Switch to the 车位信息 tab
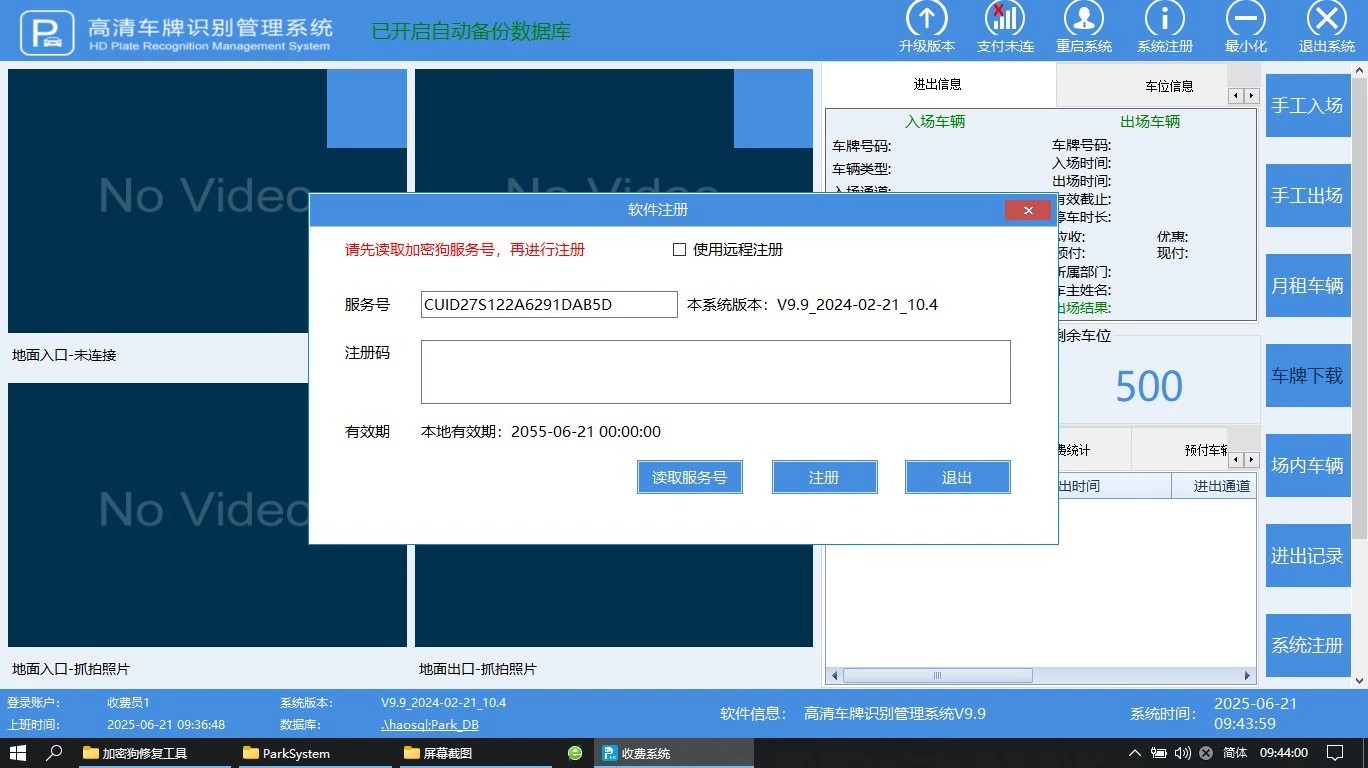Viewport: 1368px width, 768px height. click(x=1142, y=86)
